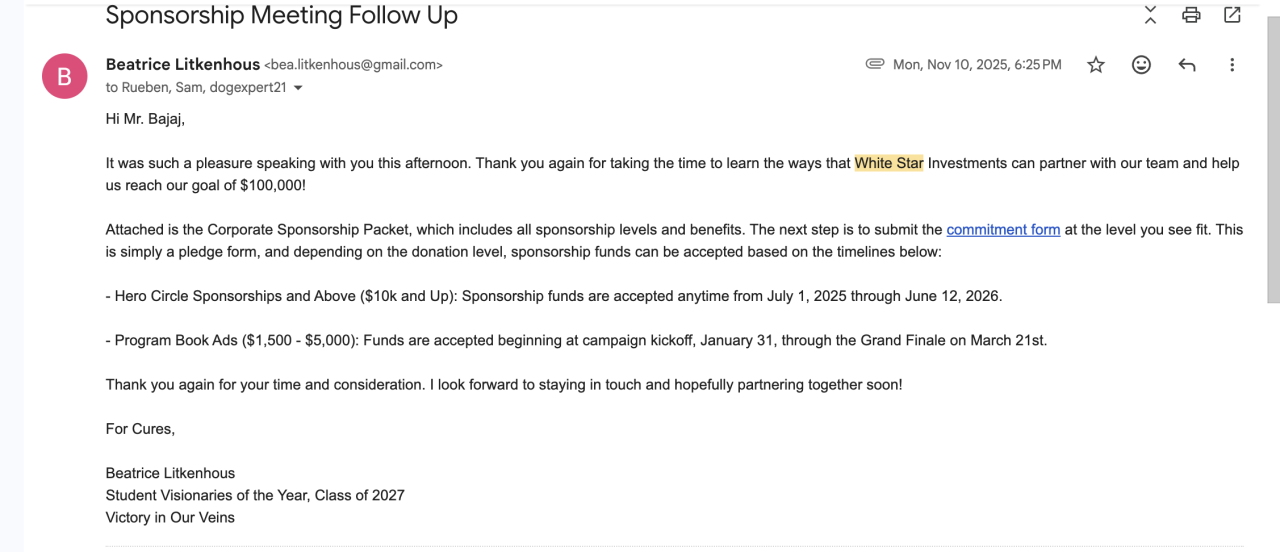
Task: Click the collapse all messages icon
Action: click(1150, 15)
